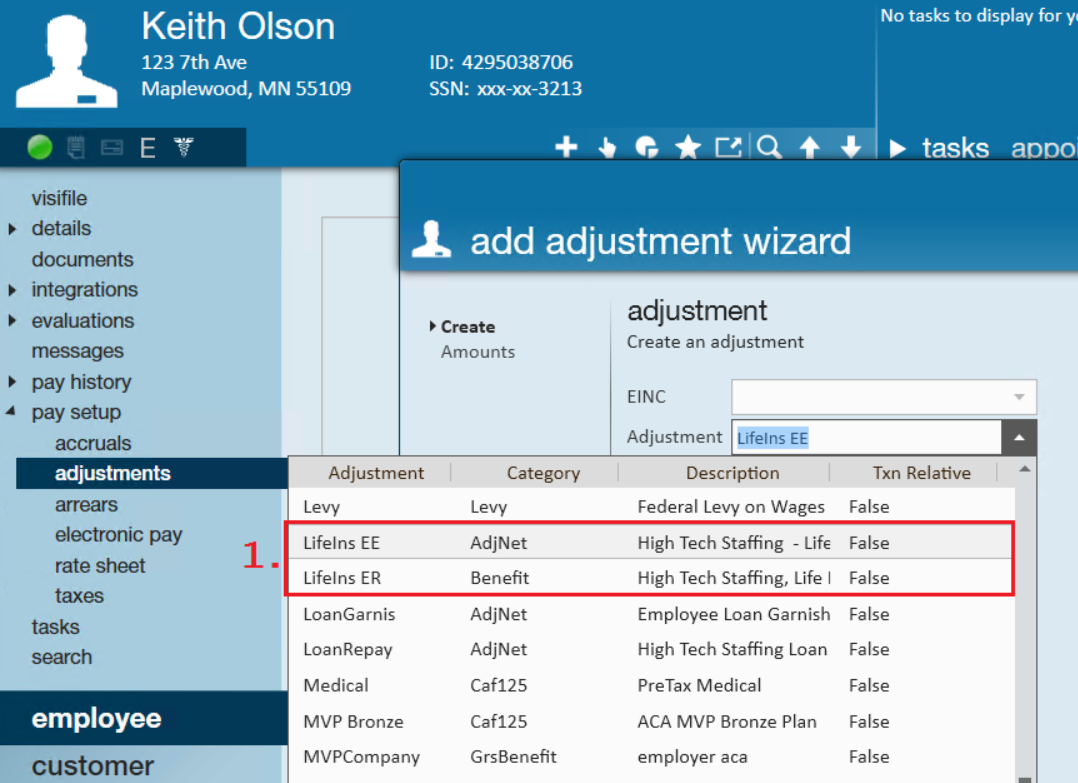Open tasks in sidebar
This screenshot has width=1078, height=783.
(55, 627)
